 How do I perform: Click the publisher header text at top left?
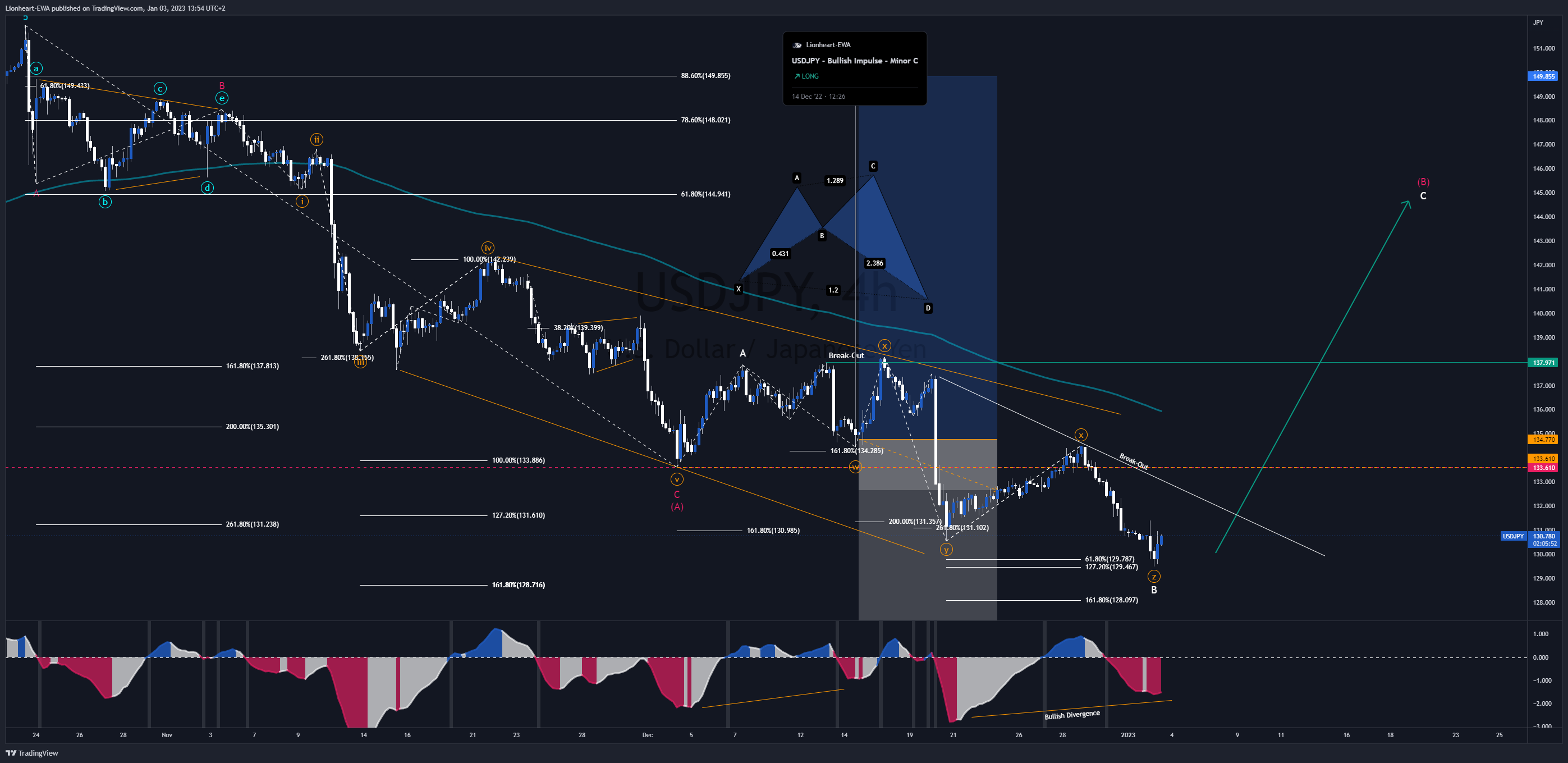pyautogui.click(x=115, y=8)
